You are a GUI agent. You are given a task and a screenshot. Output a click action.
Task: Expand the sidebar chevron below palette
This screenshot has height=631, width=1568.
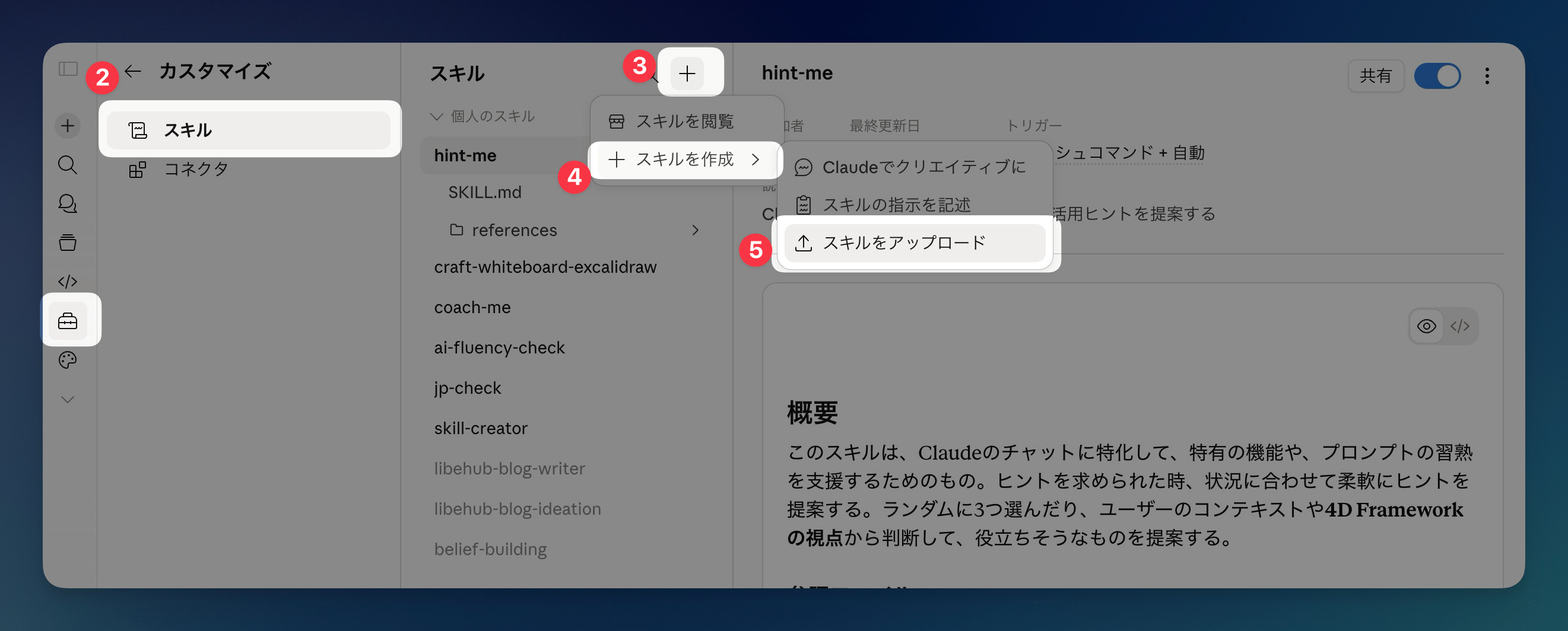coord(68,400)
